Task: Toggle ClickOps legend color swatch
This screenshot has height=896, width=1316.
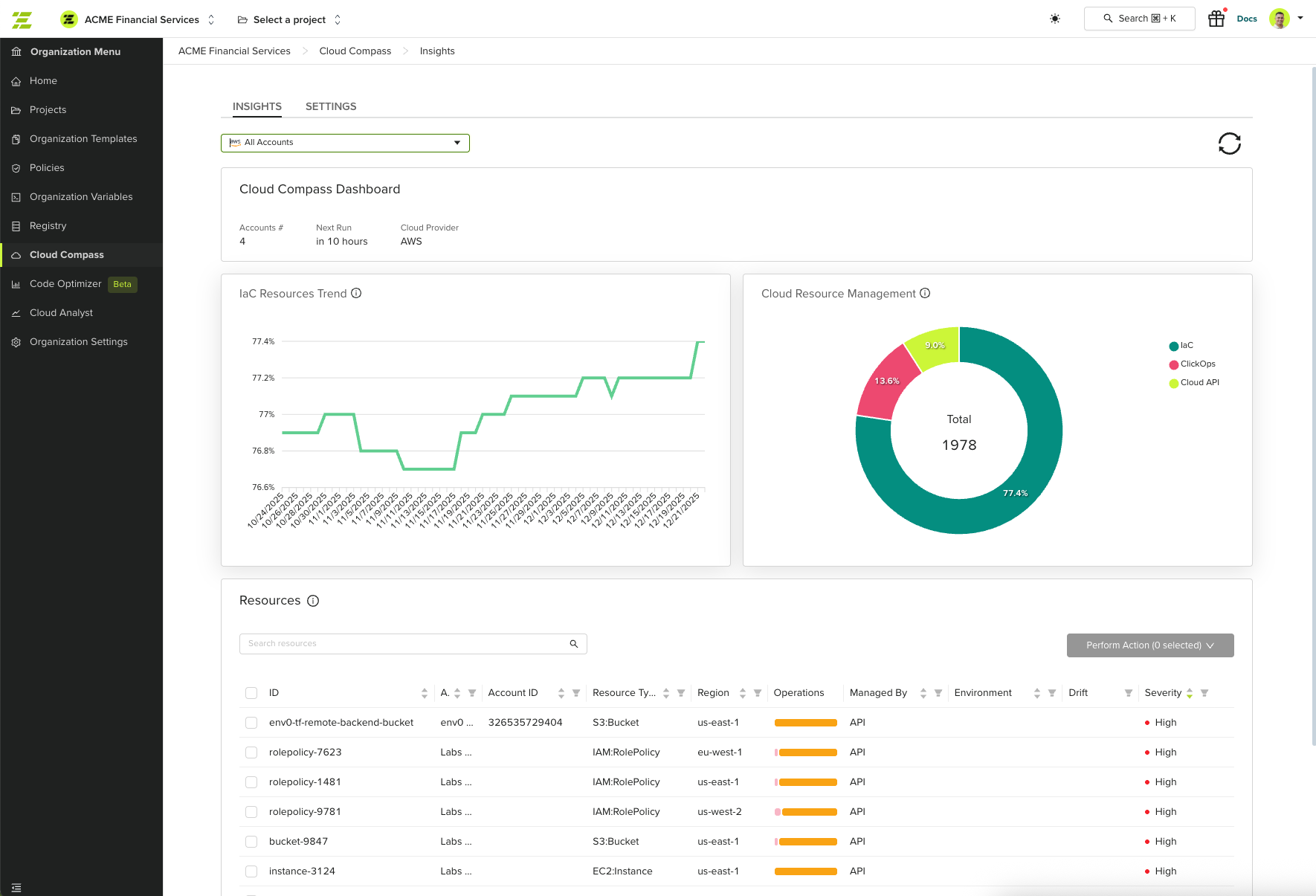Action: (x=1174, y=364)
